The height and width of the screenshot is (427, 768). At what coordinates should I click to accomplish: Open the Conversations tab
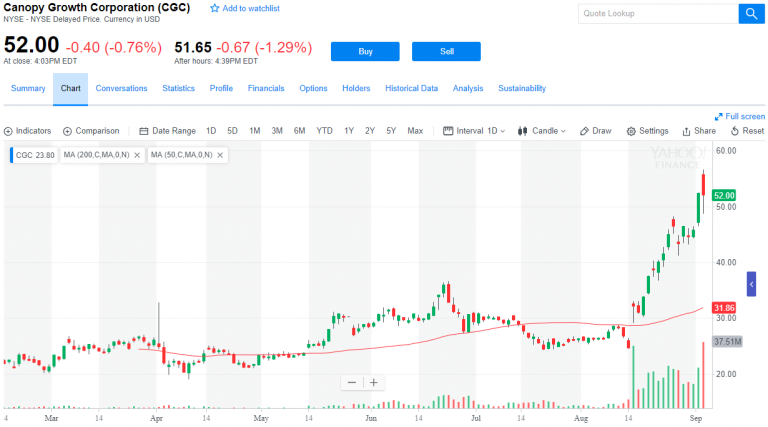tap(121, 88)
